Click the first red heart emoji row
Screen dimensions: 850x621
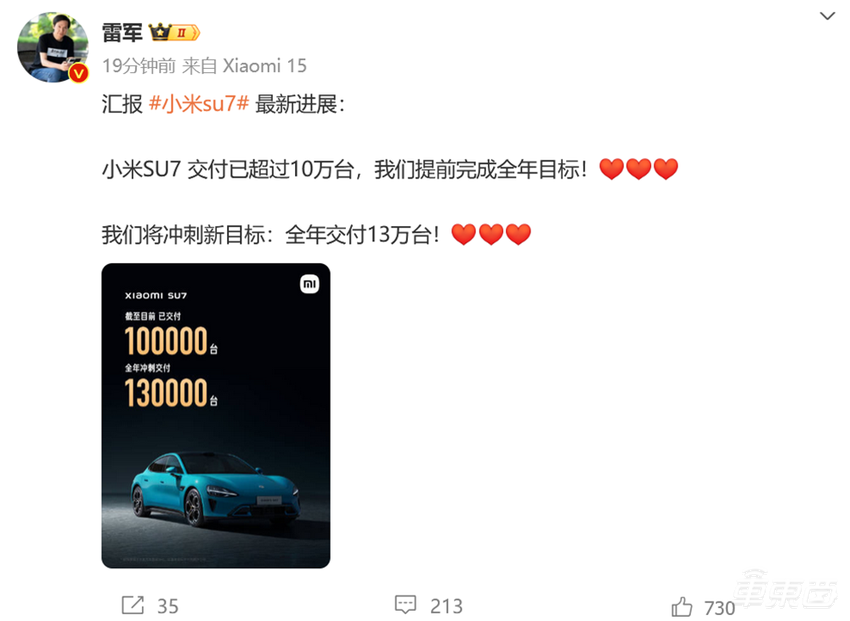click(639, 169)
